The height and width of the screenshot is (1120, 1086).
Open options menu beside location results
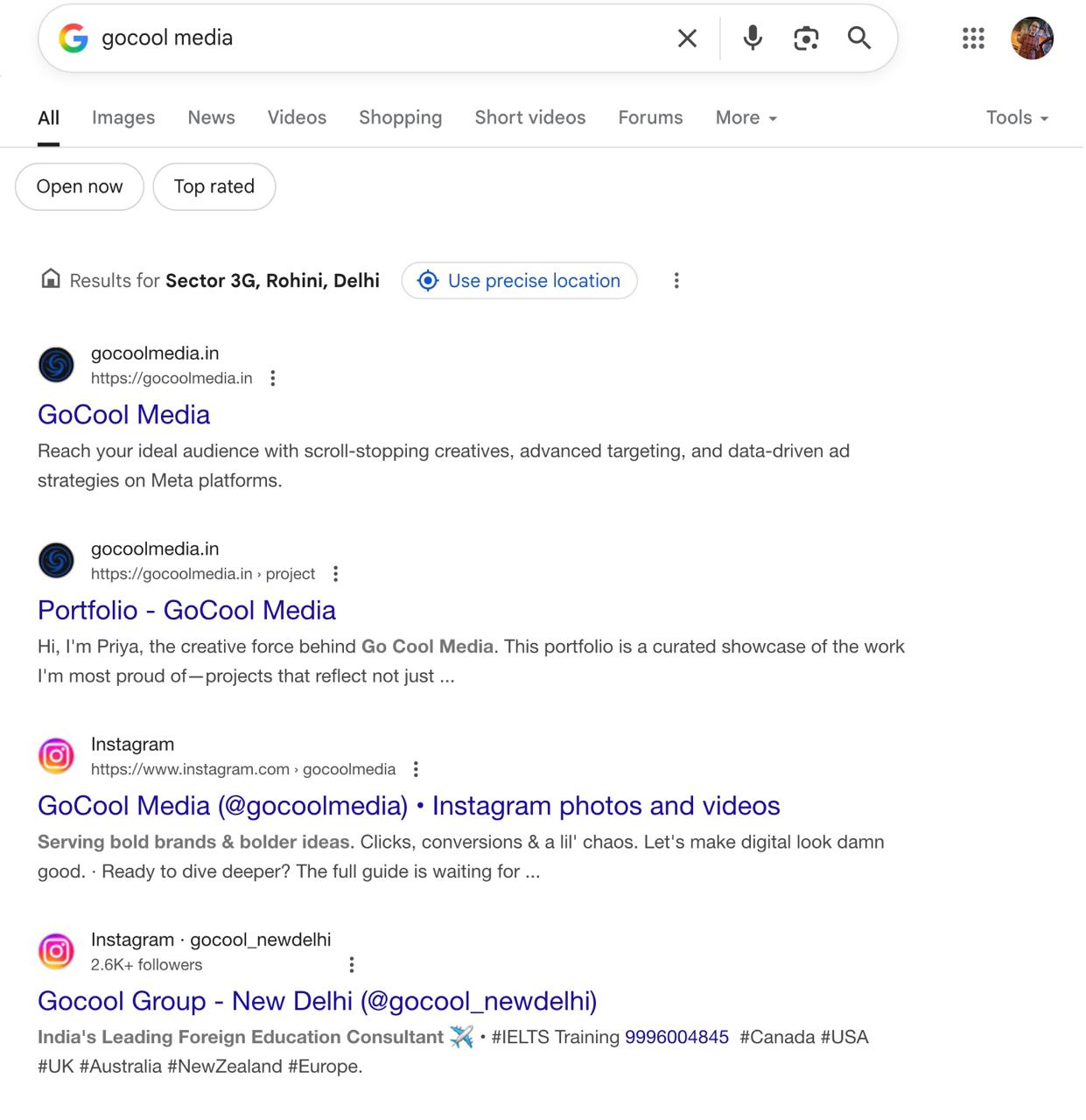click(x=676, y=281)
